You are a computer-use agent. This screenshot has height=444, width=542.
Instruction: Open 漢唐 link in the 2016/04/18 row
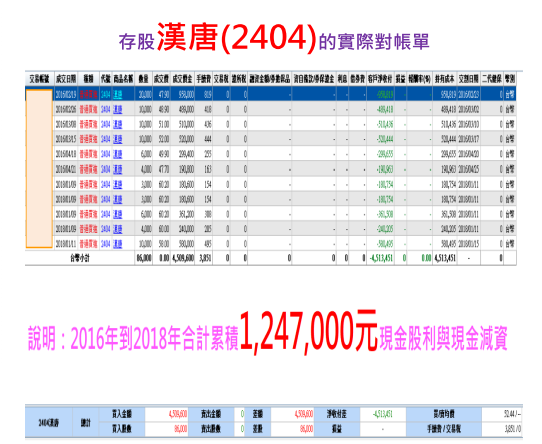pos(118,154)
